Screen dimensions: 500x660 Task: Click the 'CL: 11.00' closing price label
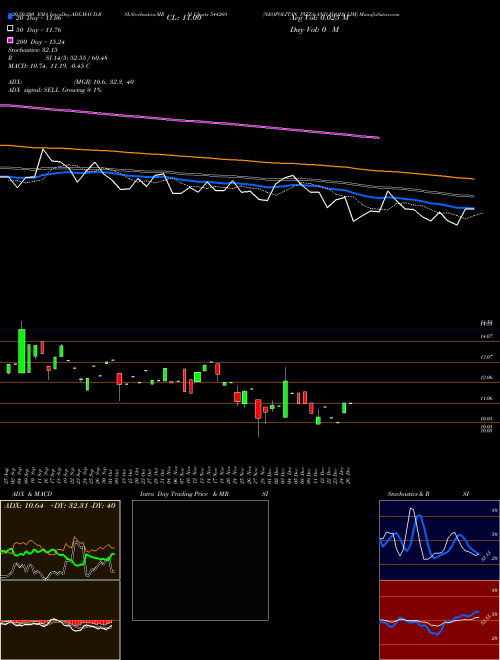point(184,18)
